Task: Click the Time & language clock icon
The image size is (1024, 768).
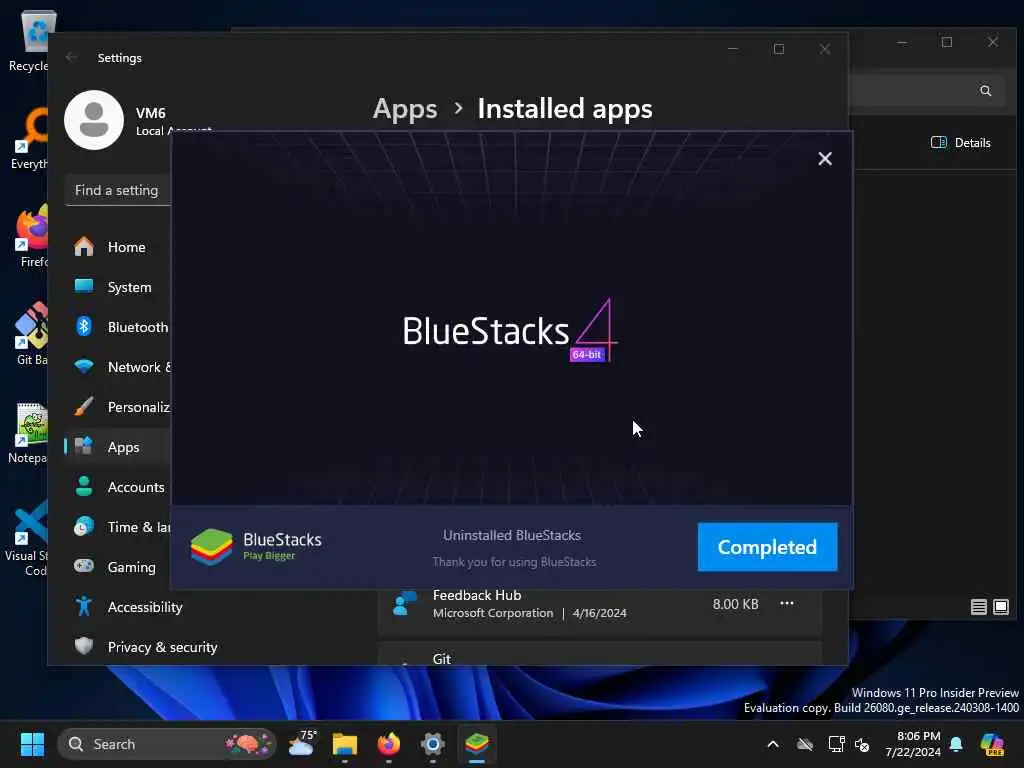Action: (x=84, y=526)
